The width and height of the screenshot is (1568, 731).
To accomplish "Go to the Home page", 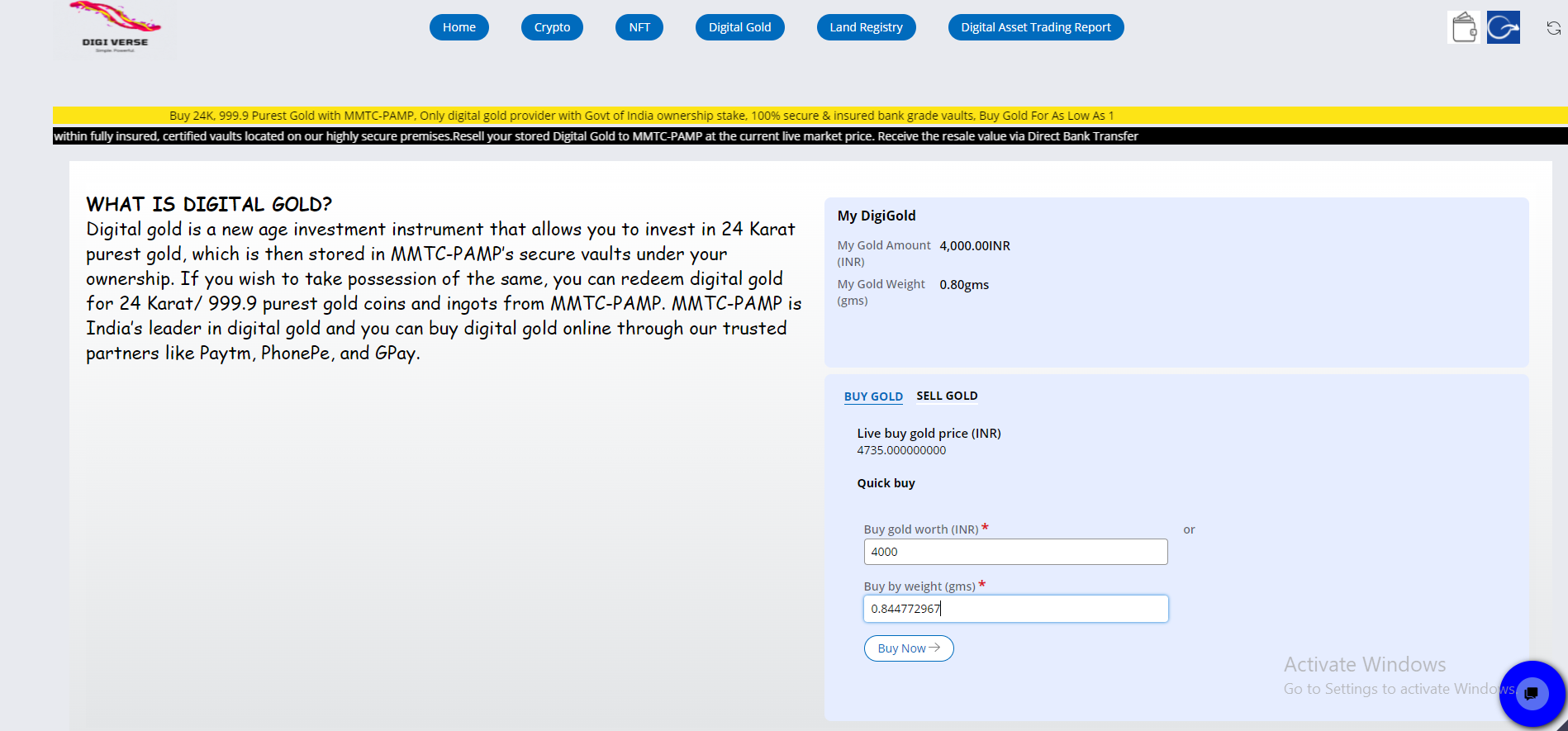I will click(x=459, y=27).
